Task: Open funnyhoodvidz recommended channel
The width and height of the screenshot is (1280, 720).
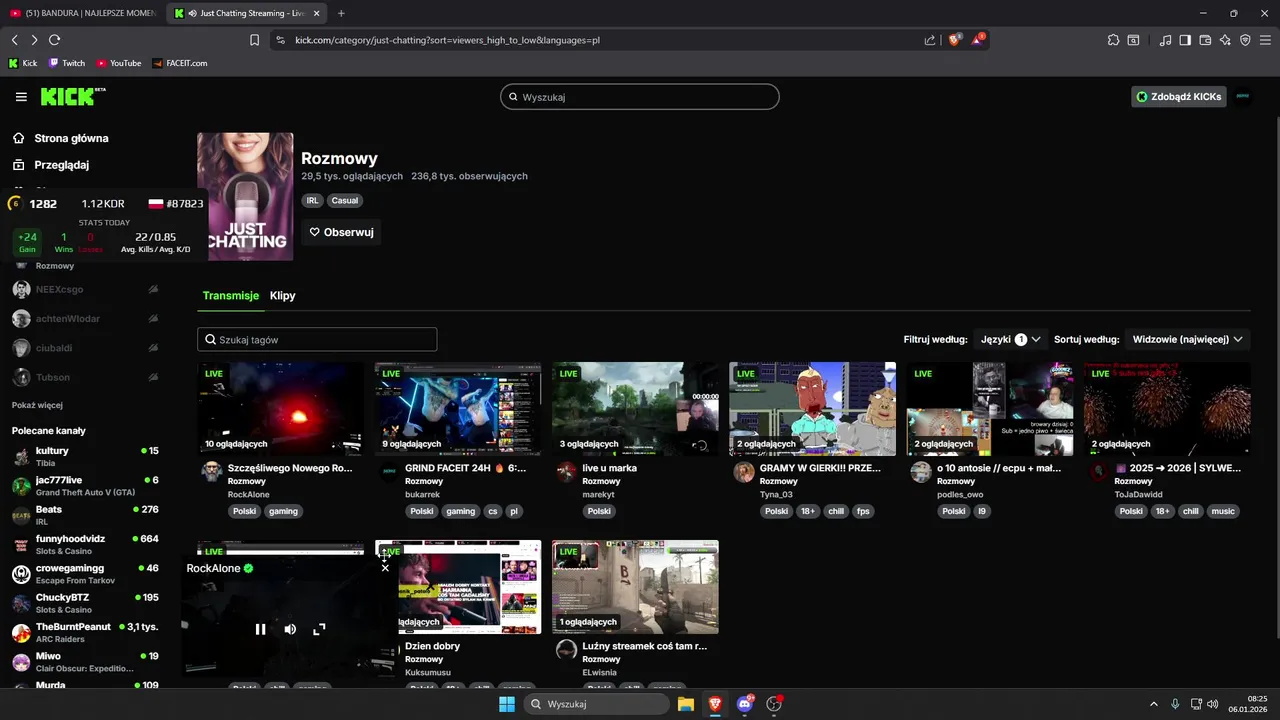Action: tap(85, 544)
